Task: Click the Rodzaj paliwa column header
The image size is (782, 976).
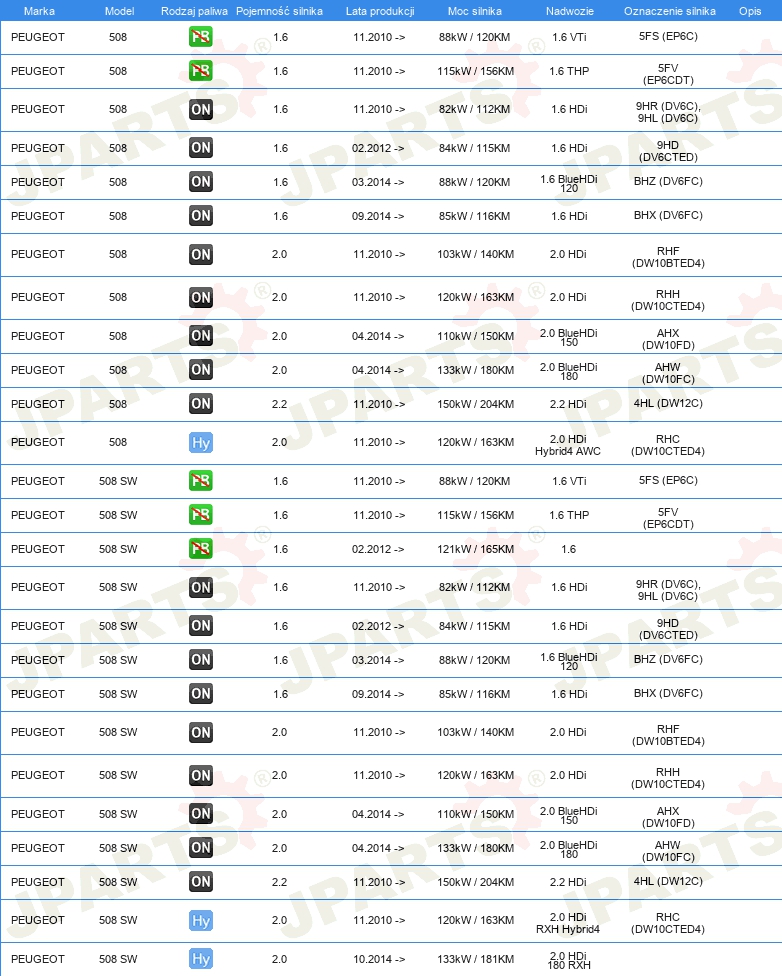Action: (x=194, y=11)
